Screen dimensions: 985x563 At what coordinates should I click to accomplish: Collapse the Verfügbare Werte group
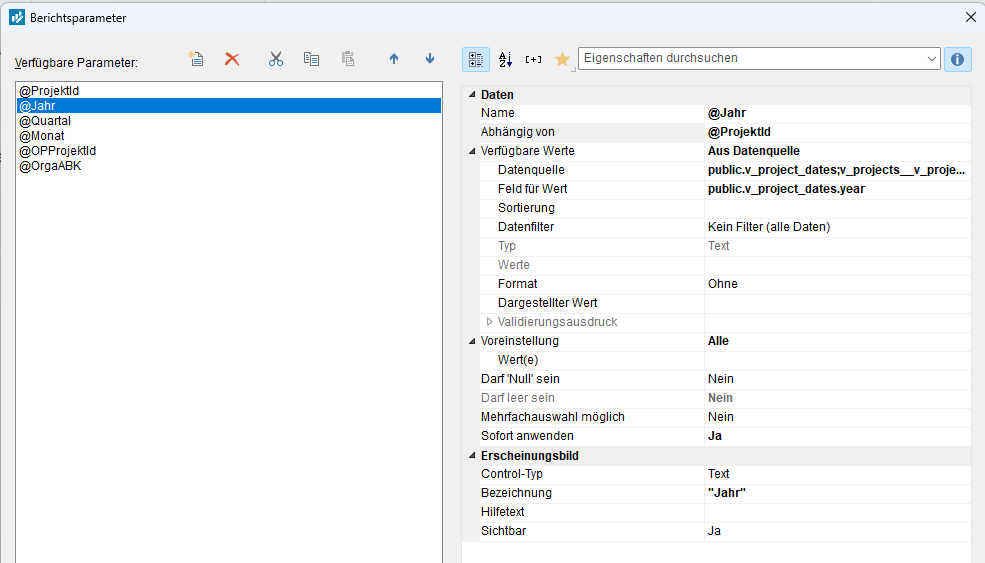pyautogui.click(x=472, y=151)
